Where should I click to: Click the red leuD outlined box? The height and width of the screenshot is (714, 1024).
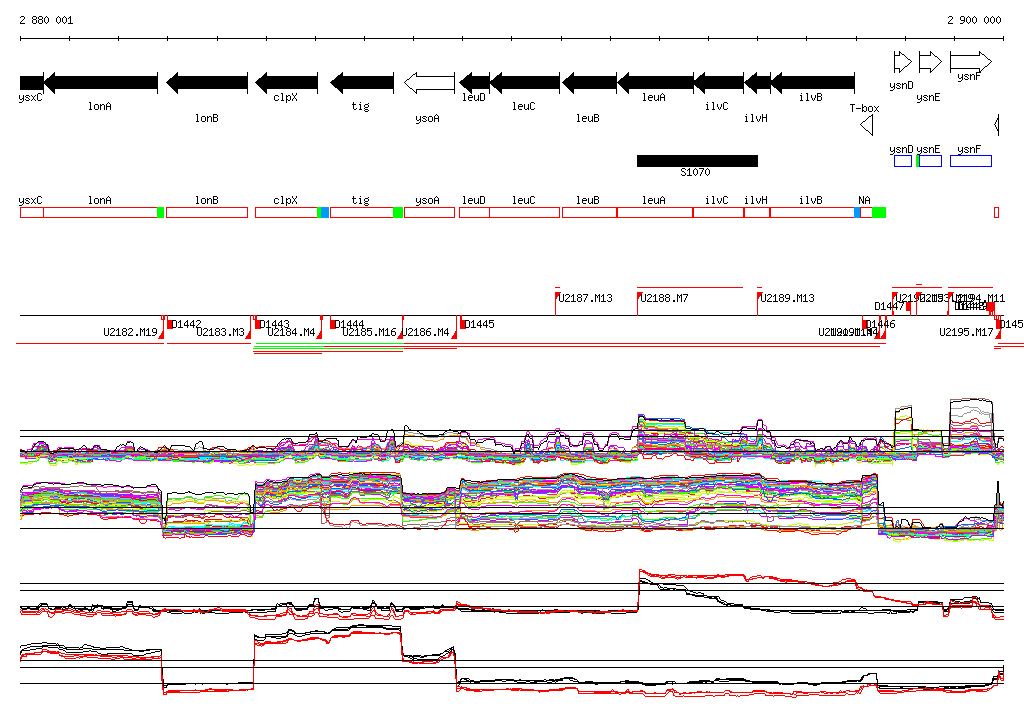474,212
